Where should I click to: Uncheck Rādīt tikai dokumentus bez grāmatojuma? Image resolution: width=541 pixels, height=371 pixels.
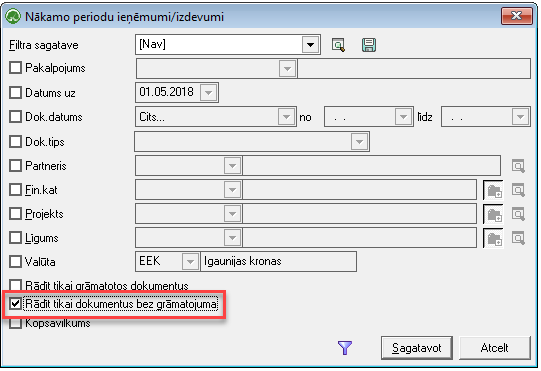point(16,304)
